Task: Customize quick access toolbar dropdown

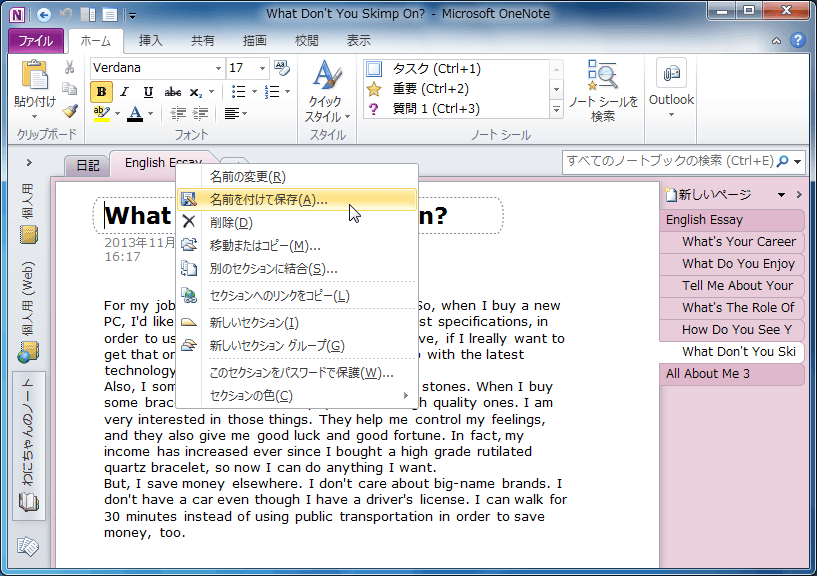Action: (132, 16)
